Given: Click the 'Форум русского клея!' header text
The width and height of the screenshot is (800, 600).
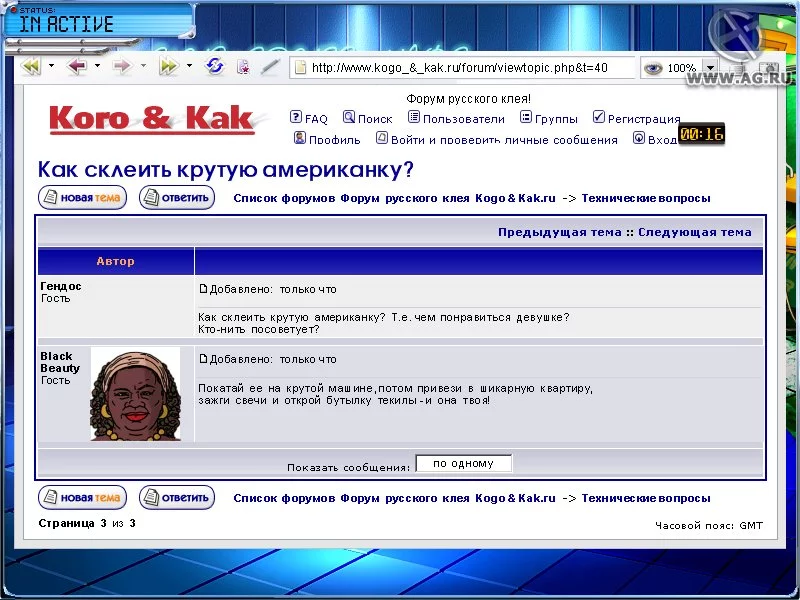Looking at the screenshot, I should [x=468, y=99].
